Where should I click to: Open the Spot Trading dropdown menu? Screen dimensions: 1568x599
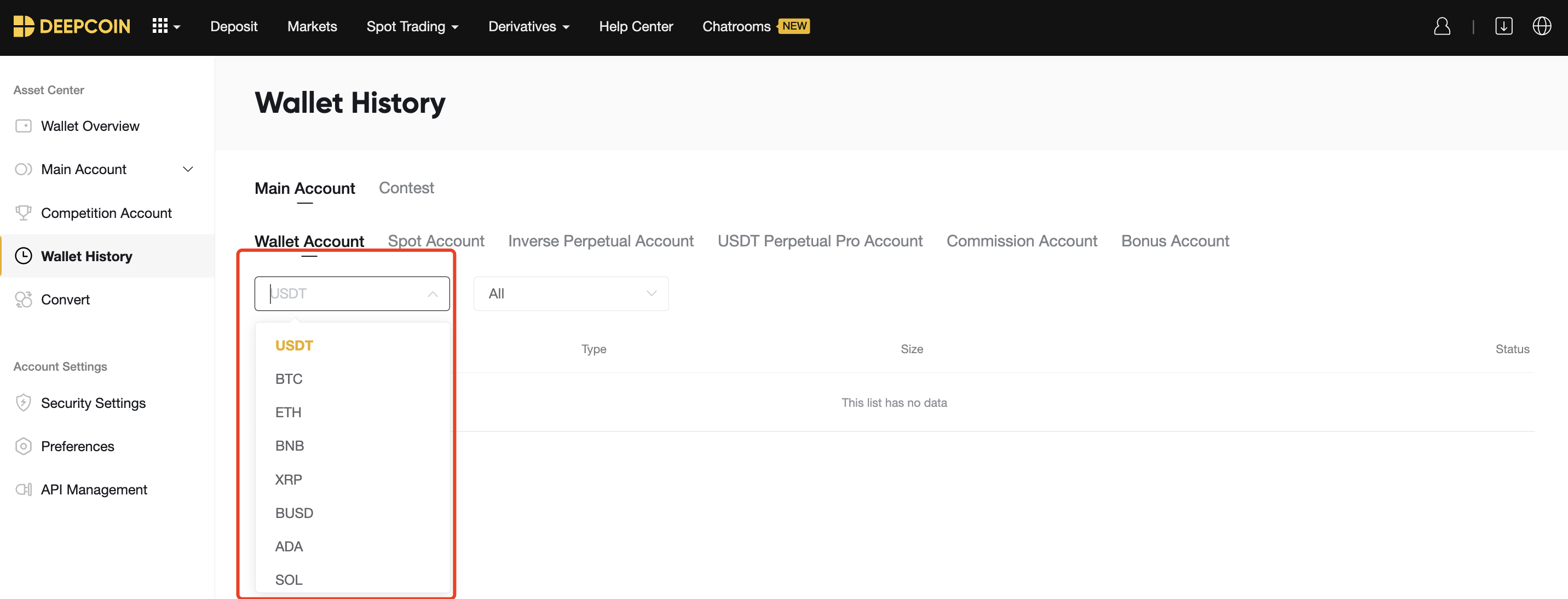(x=412, y=26)
